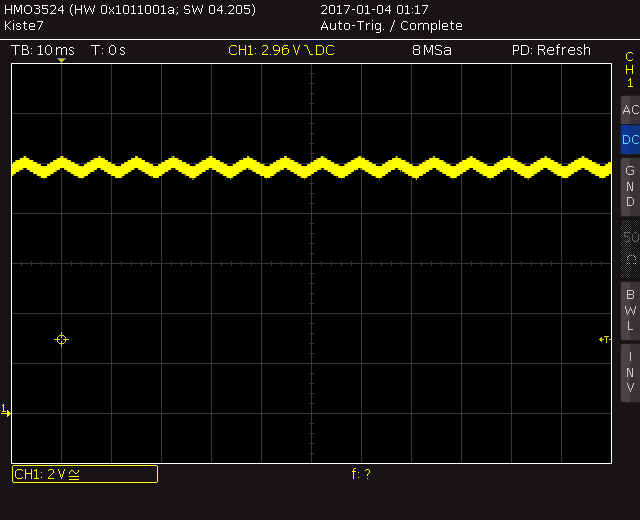Set channel coupling to GND
640x520 pixels.
(x=630, y=186)
